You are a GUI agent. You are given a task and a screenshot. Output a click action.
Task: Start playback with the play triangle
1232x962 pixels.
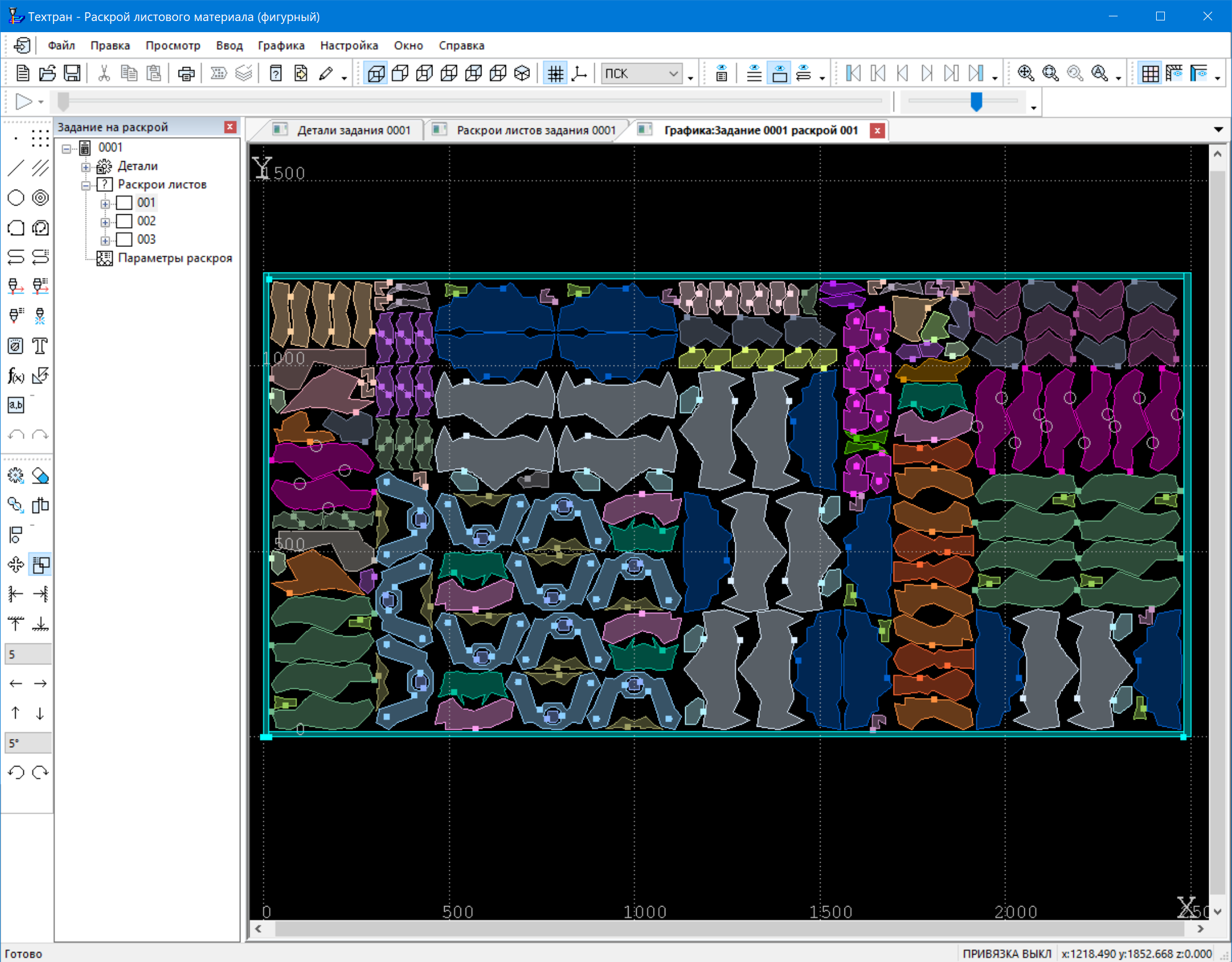coord(23,102)
